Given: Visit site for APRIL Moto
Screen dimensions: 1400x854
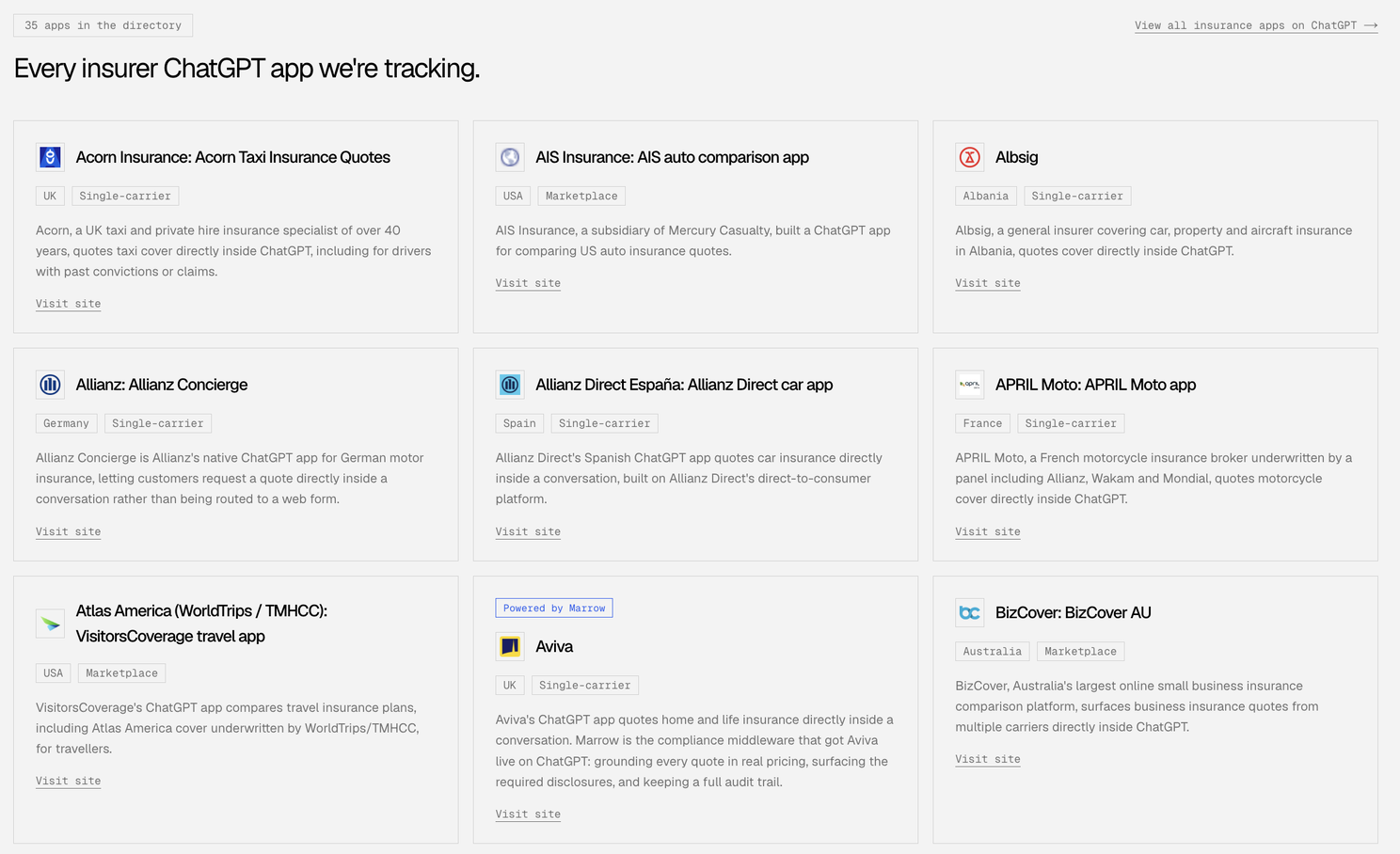Looking at the screenshot, I should click(988, 531).
